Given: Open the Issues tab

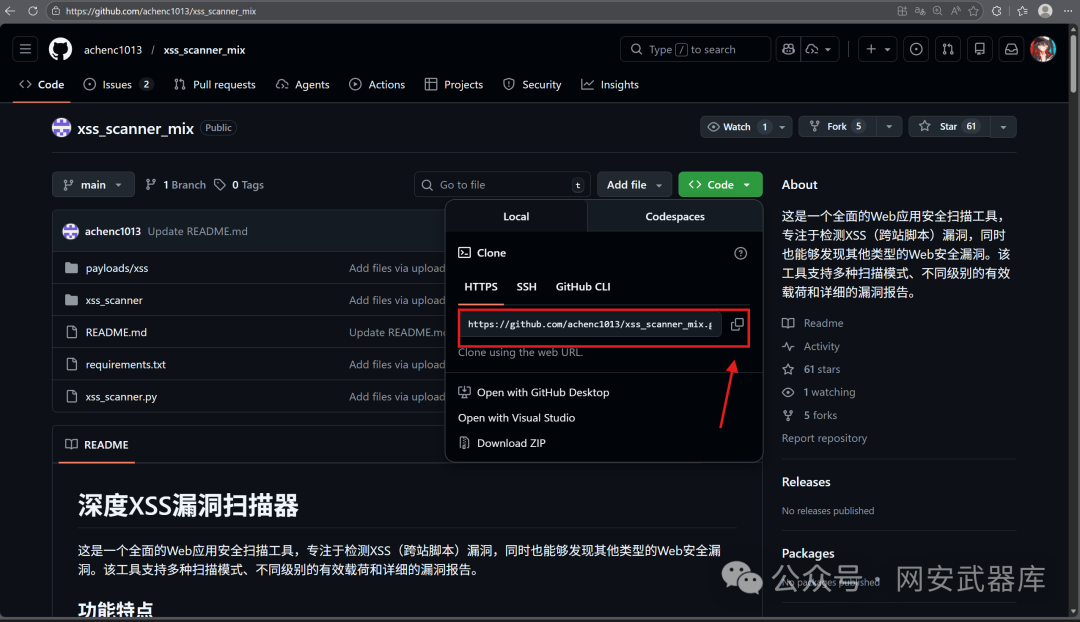Looking at the screenshot, I should click(x=118, y=85).
